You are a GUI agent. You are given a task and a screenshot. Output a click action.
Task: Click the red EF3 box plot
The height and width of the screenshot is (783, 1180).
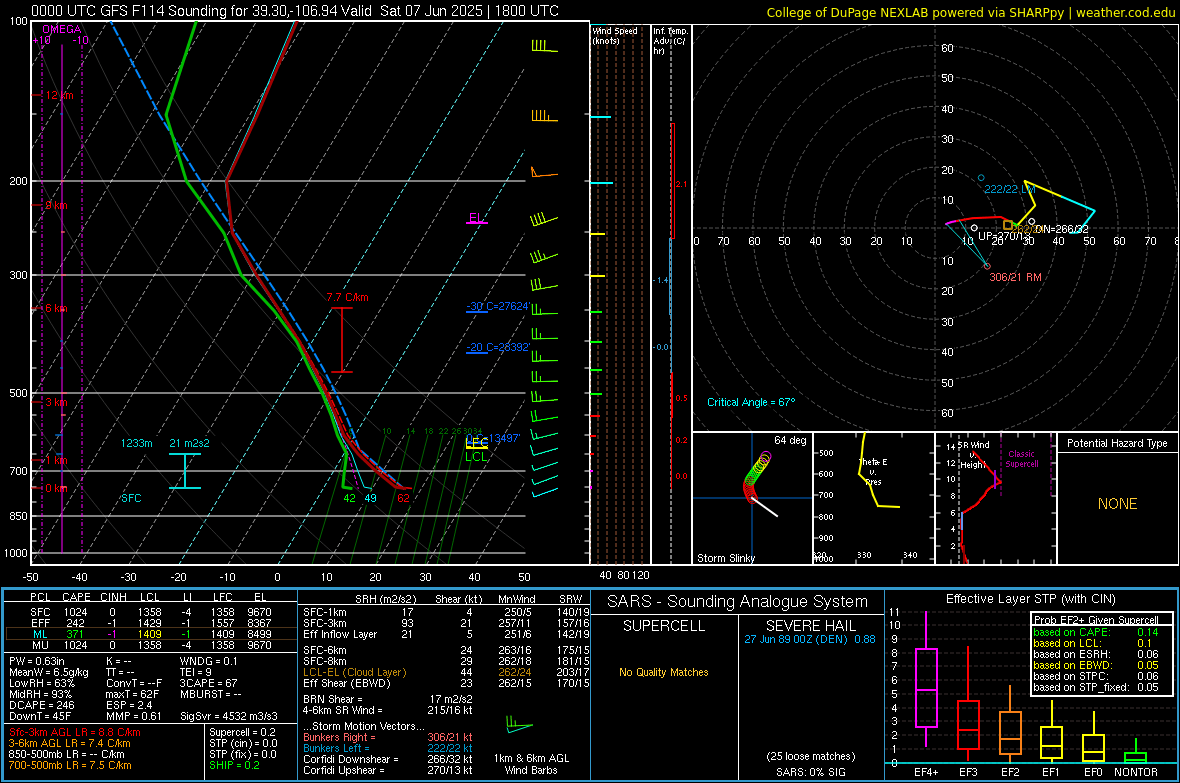point(968,704)
